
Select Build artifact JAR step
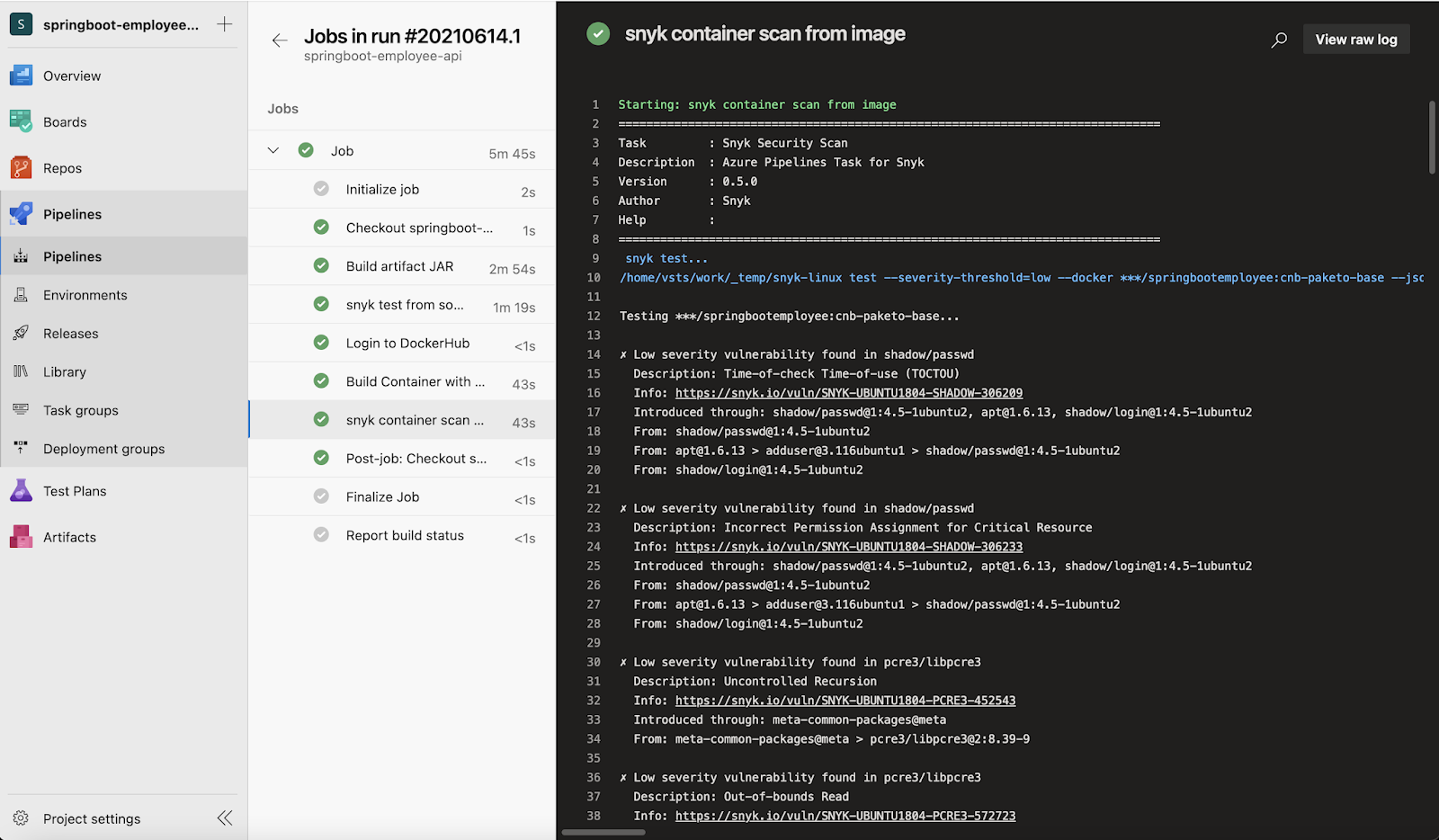coord(402,266)
